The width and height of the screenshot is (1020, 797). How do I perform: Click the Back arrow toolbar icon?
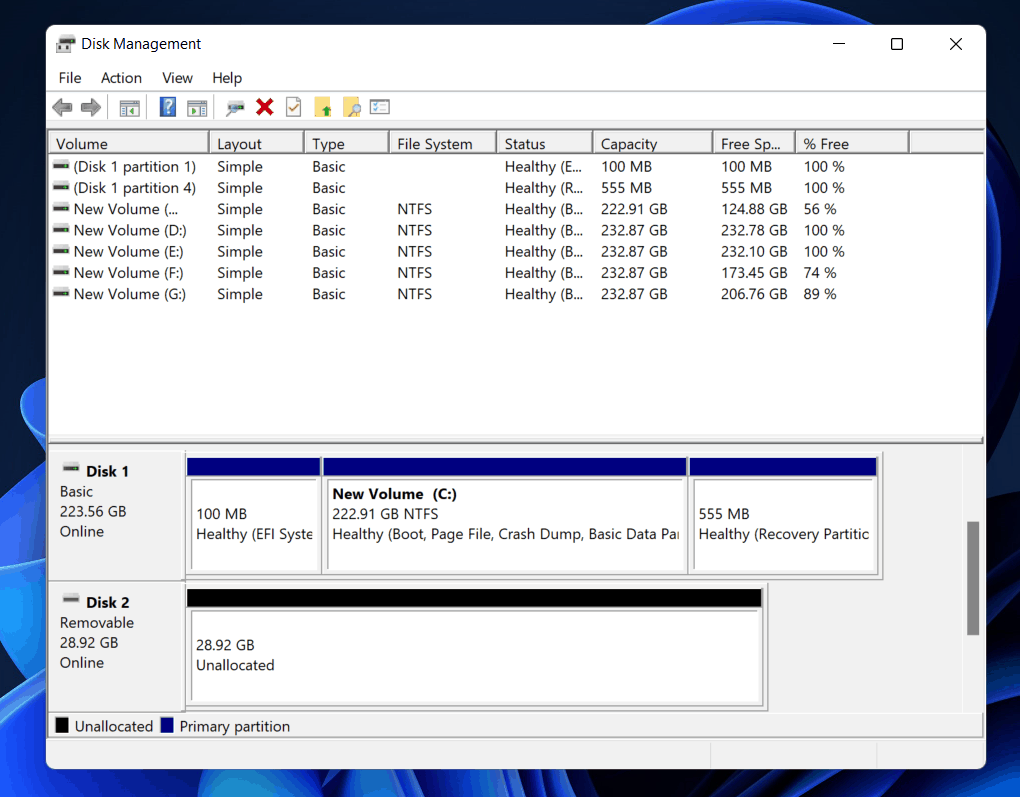point(62,107)
